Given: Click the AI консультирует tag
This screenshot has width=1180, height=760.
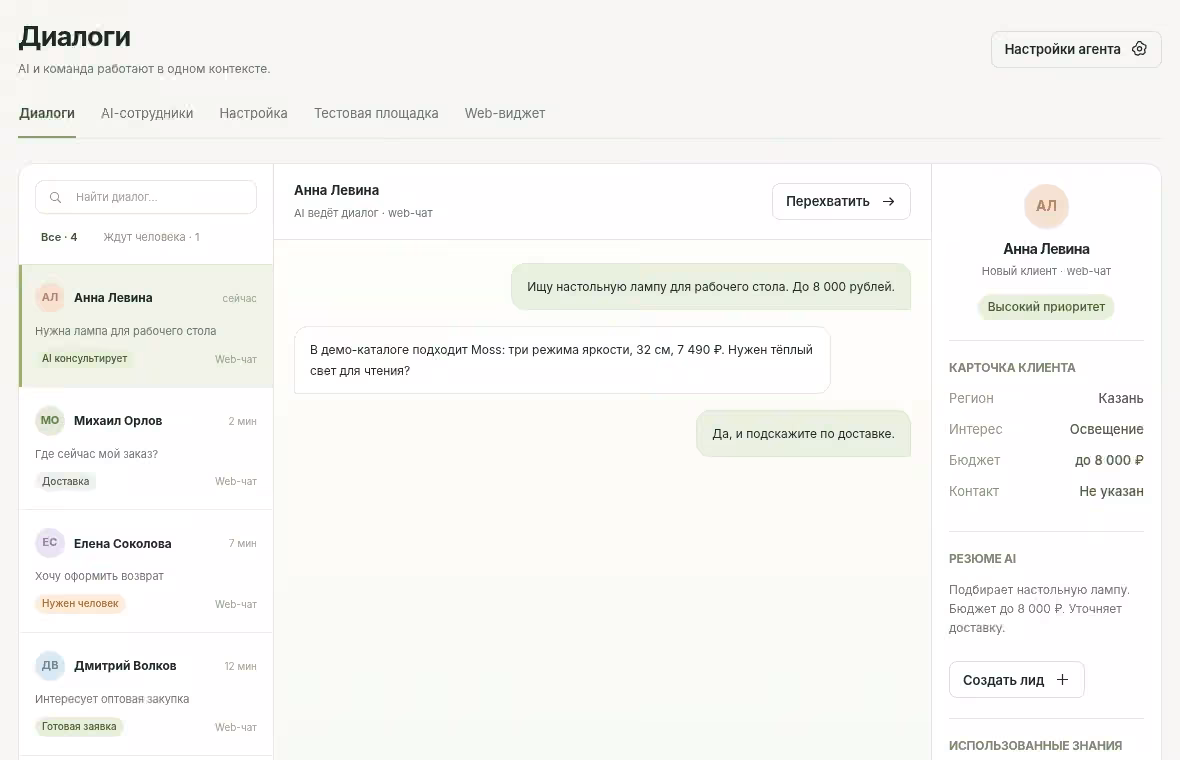Looking at the screenshot, I should pos(84,359).
